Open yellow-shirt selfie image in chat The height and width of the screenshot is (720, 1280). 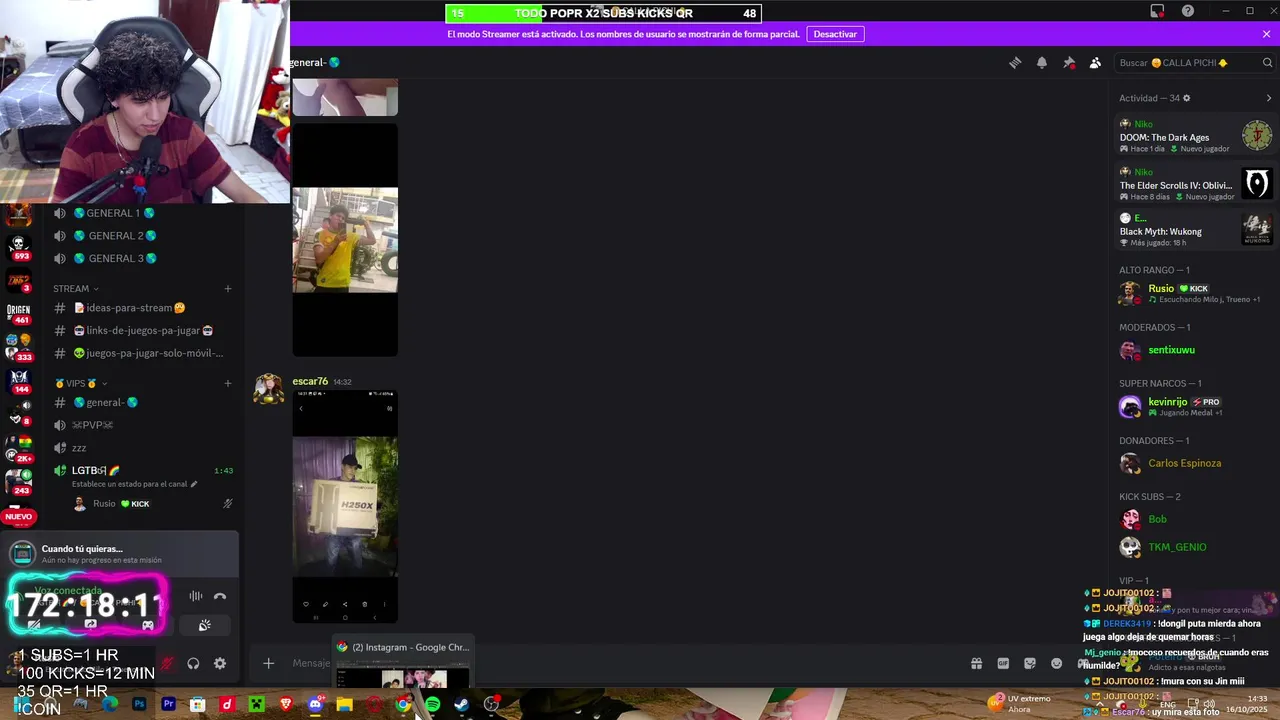click(x=345, y=240)
